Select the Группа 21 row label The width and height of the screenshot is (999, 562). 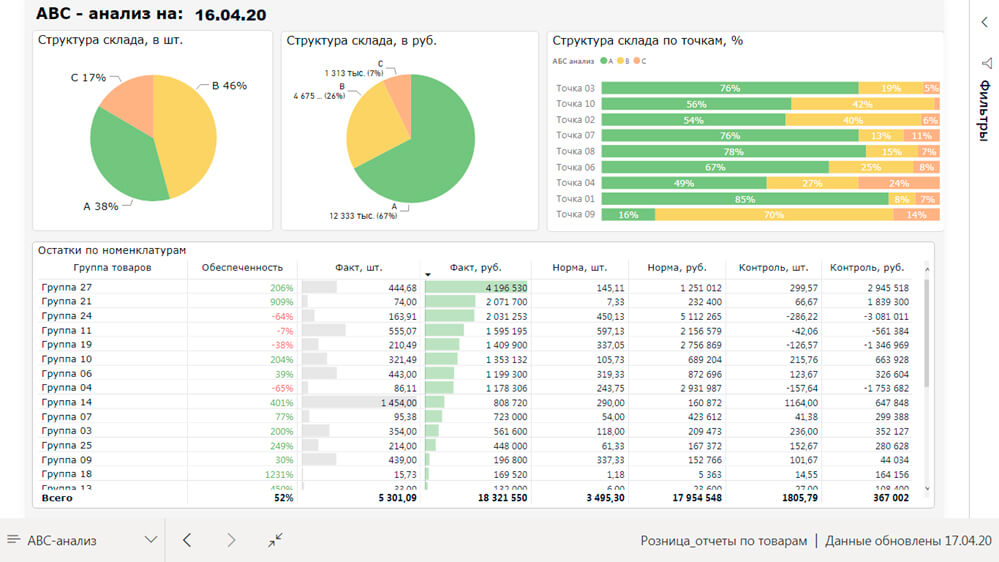(67, 301)
